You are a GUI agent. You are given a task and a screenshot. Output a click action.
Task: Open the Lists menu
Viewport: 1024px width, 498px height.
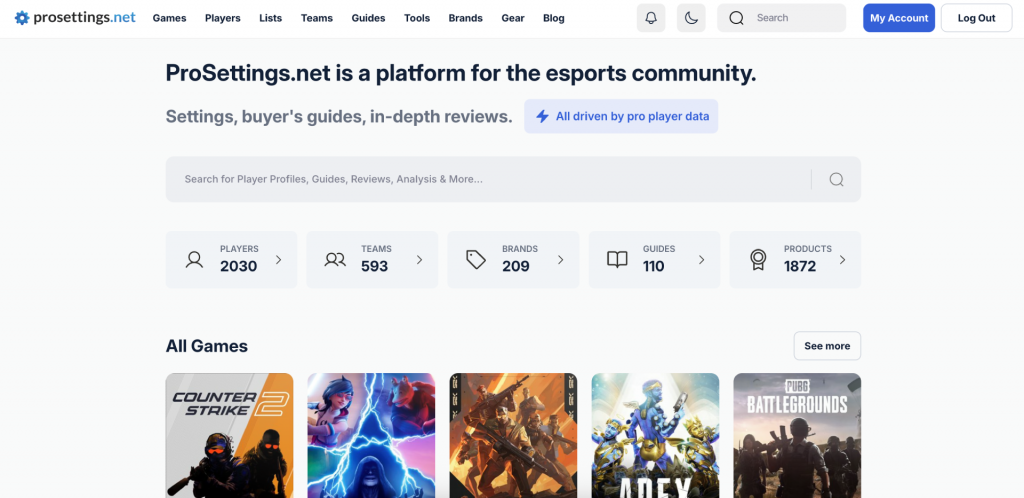click(x=270, y=18)
